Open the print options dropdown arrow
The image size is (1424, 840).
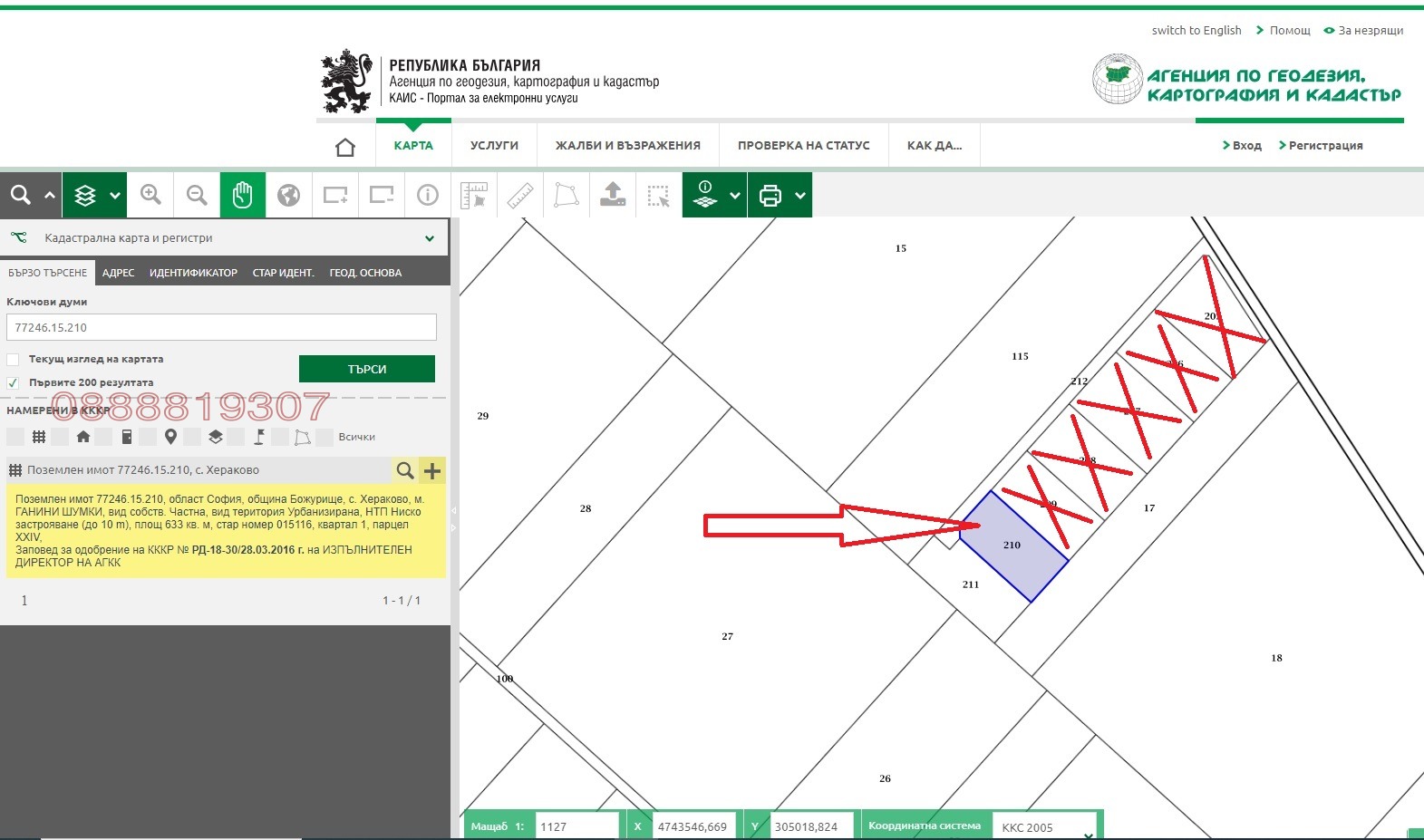799,195
